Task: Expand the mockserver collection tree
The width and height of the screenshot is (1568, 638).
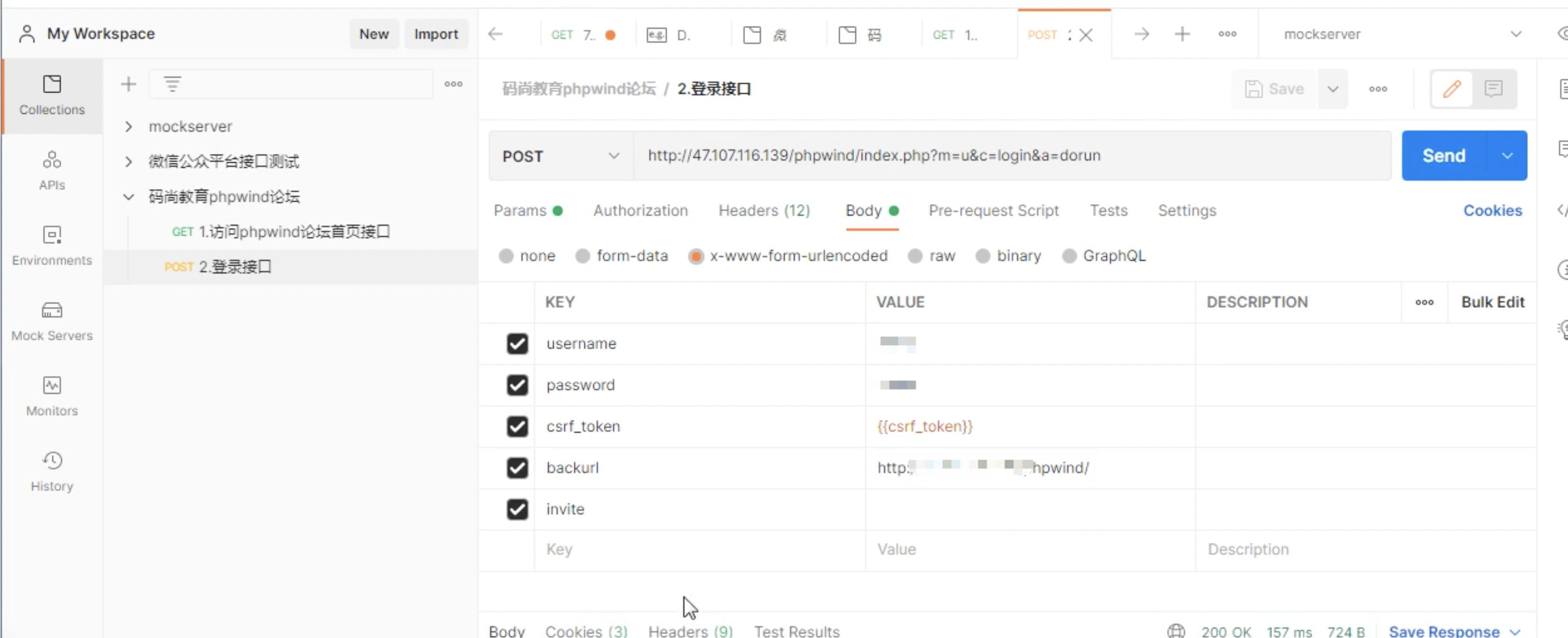Action: click(x=129, y=126)
